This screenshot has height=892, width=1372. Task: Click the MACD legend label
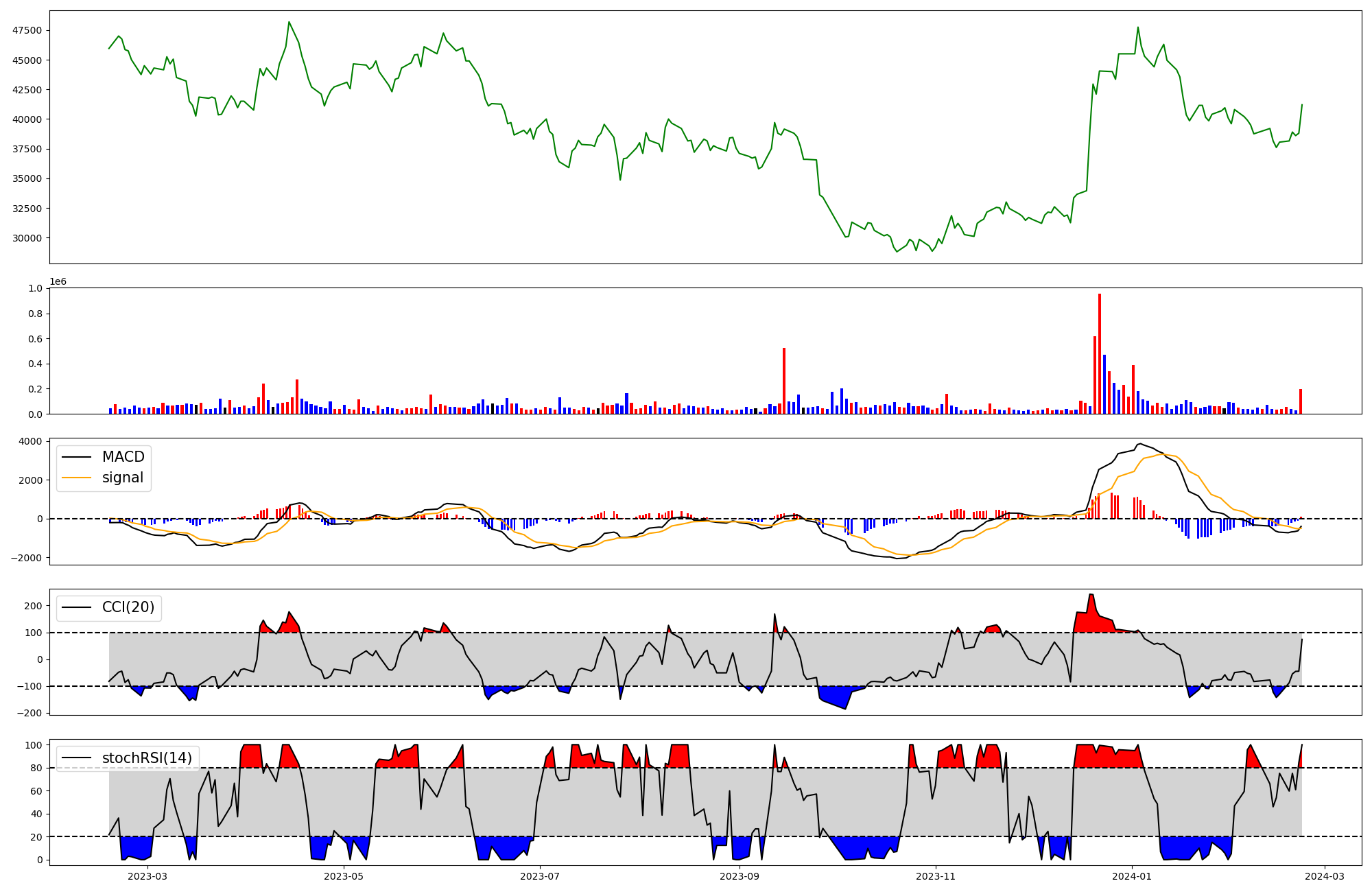pos(123,457)
